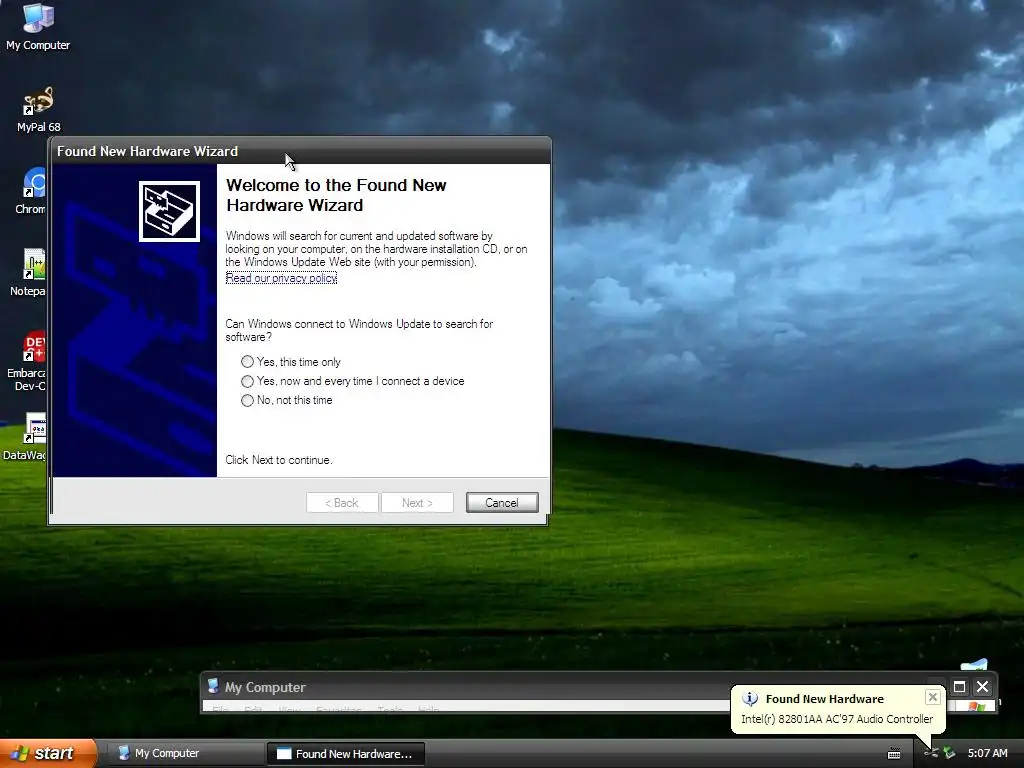The height and width of the screenshot is (768, 1024).
Task: Close the My Computer window
Action: pos(982,686)
